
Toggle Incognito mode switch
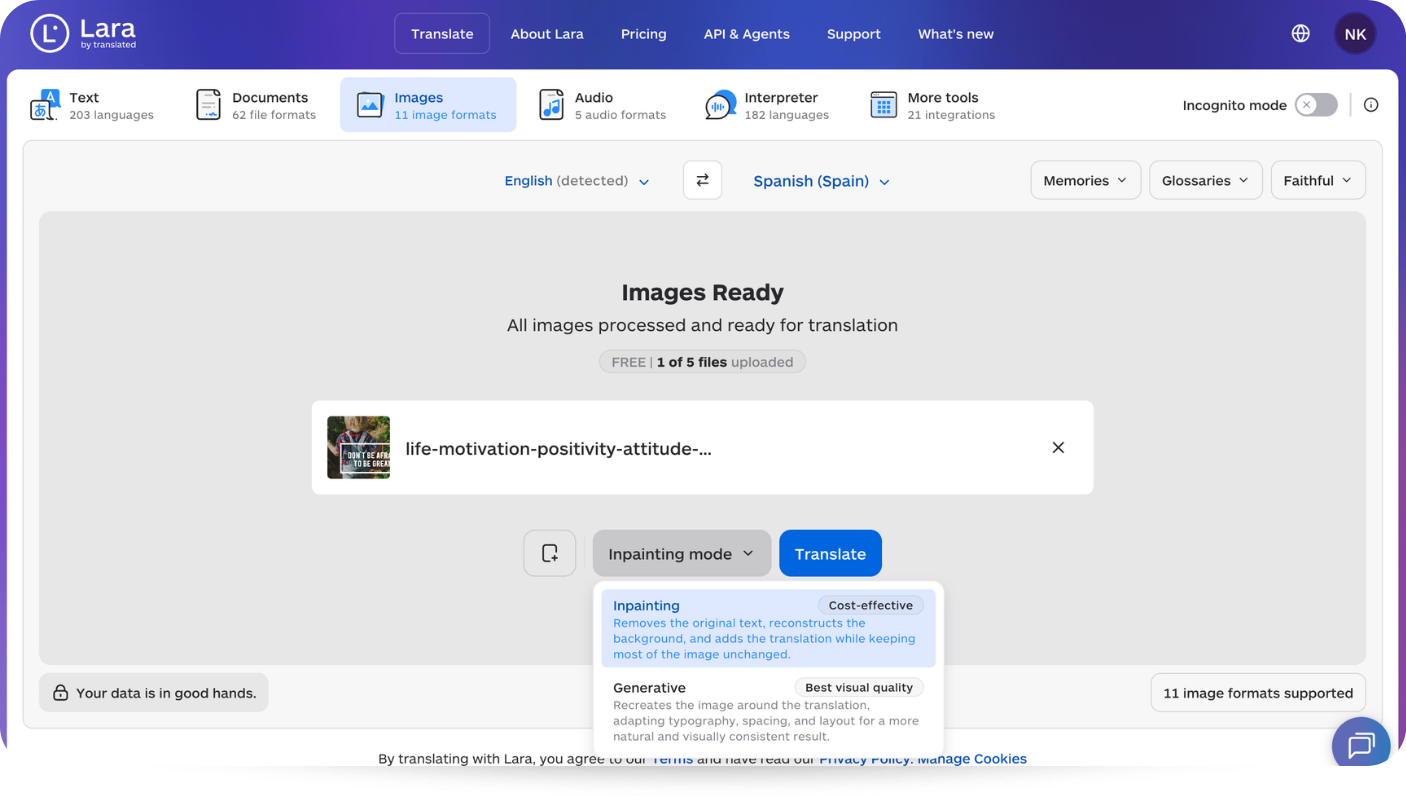1316,105
